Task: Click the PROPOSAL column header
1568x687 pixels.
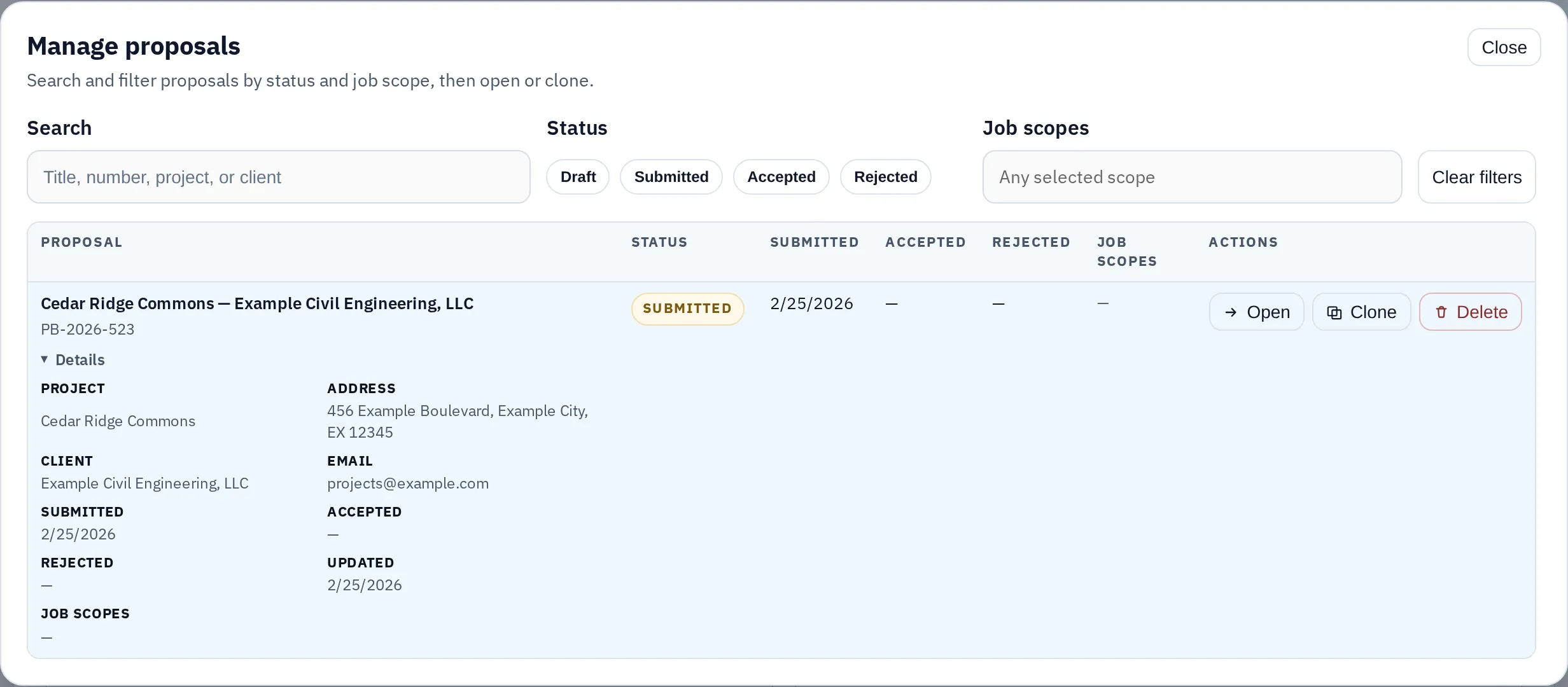Action: point(81,242)
